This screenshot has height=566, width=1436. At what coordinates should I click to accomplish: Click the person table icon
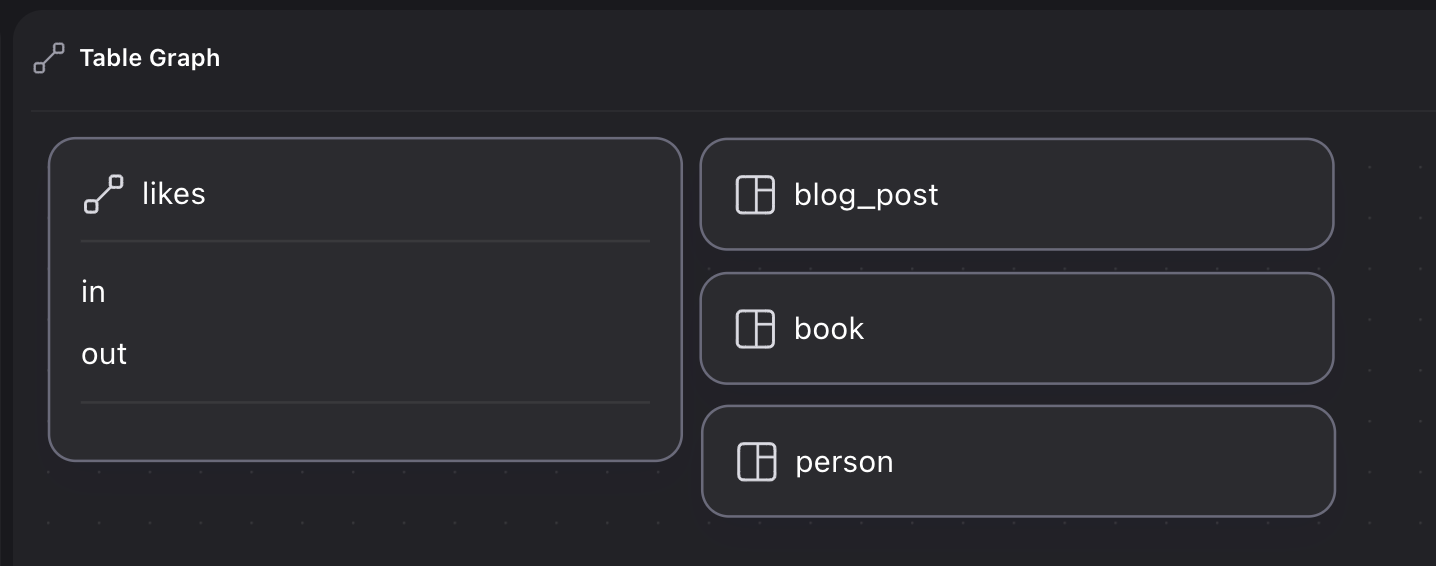756,461
